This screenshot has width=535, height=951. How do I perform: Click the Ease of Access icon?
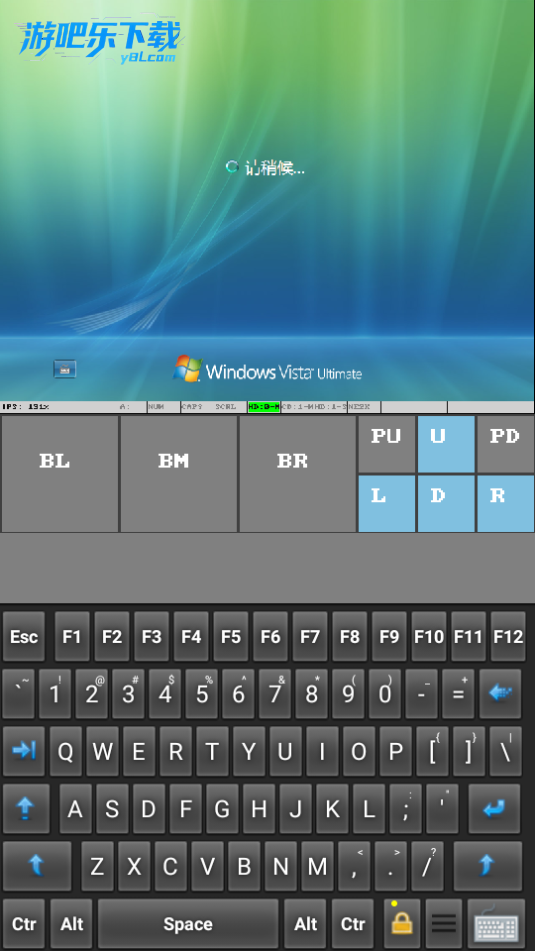(x=65, y=369)
